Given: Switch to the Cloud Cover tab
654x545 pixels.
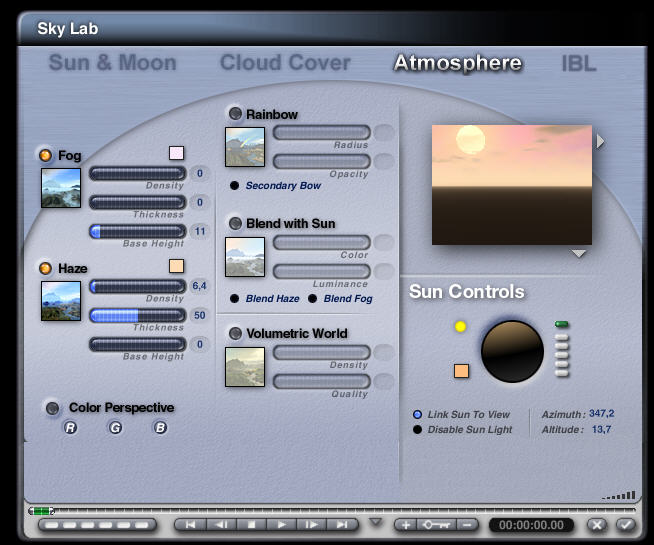Looking at the screenshot, I should coord(285,63).
